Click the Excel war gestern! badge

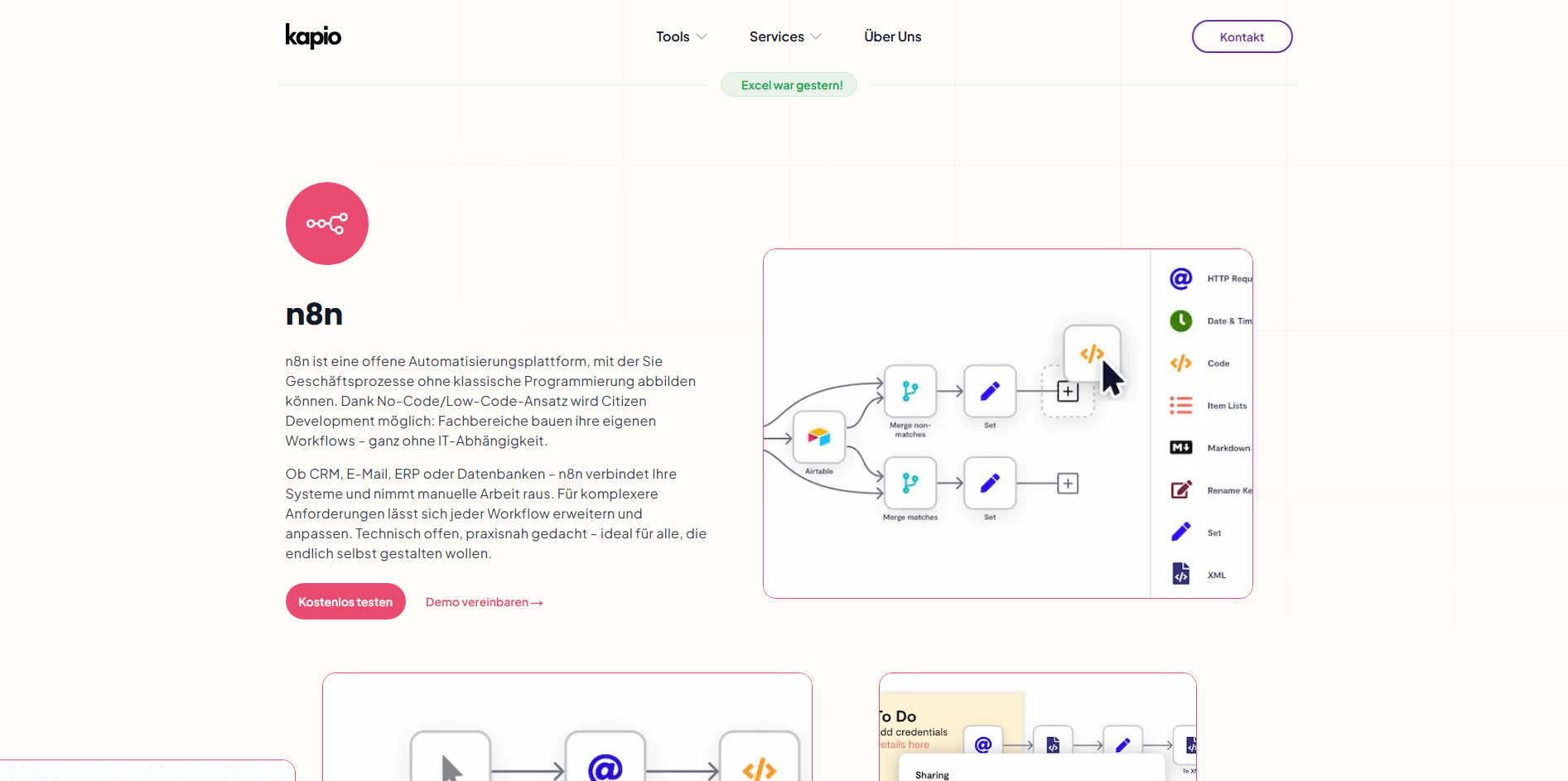789,85
